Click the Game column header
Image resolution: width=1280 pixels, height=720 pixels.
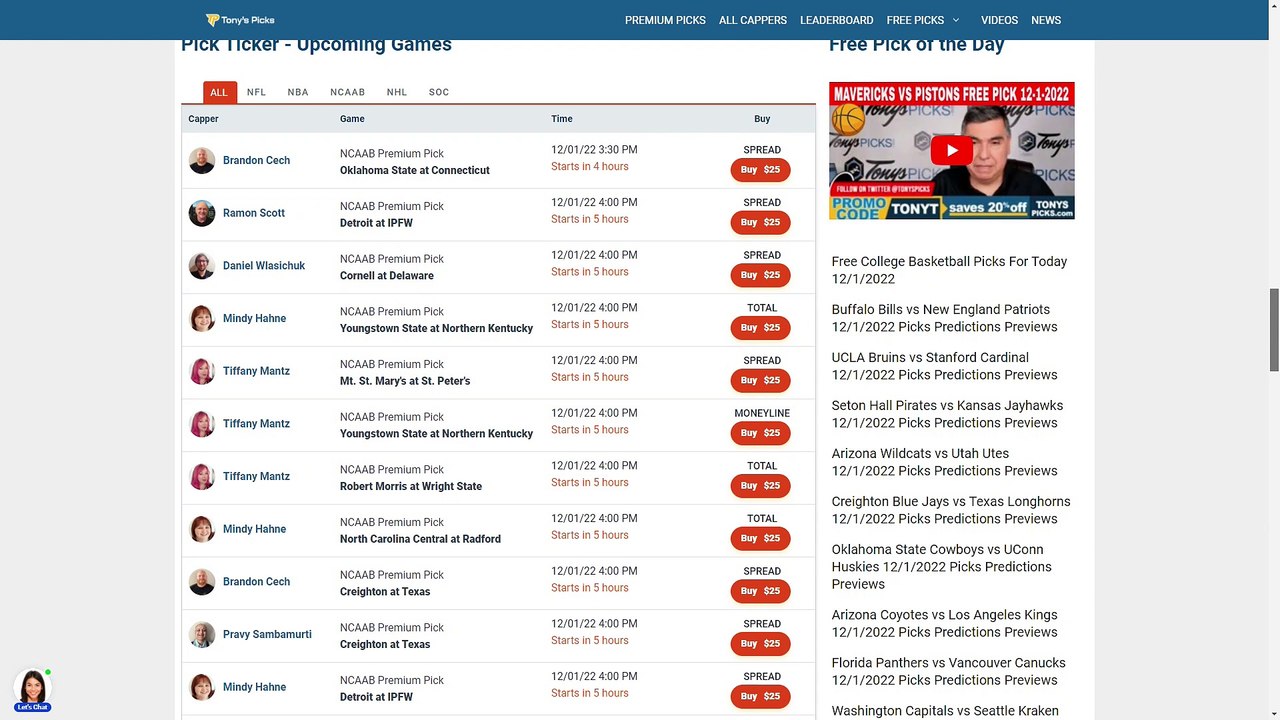(x=352, y=119)
